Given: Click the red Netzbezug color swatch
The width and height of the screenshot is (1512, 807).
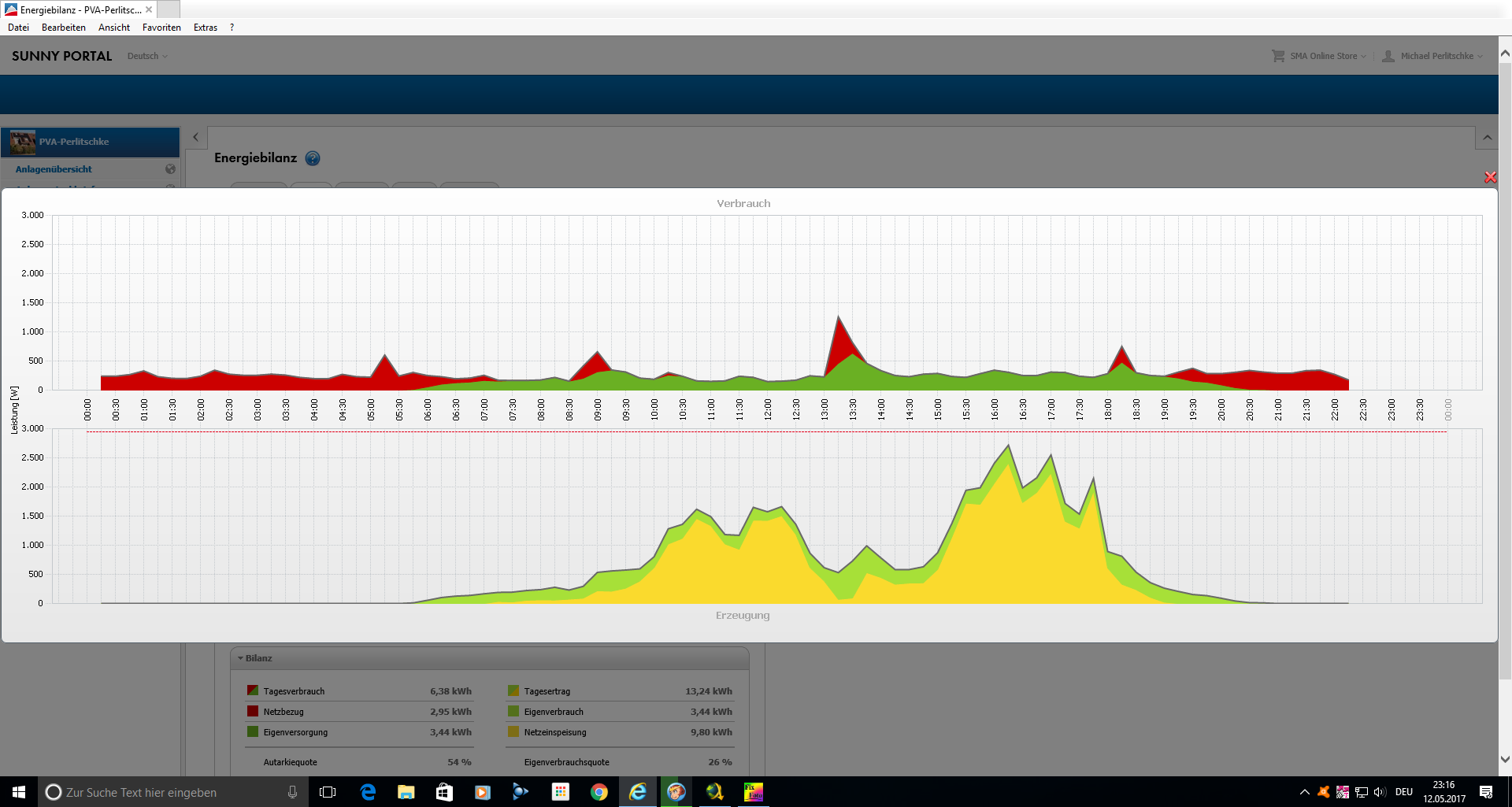Looking at the screenshot, I should (253, 712).
